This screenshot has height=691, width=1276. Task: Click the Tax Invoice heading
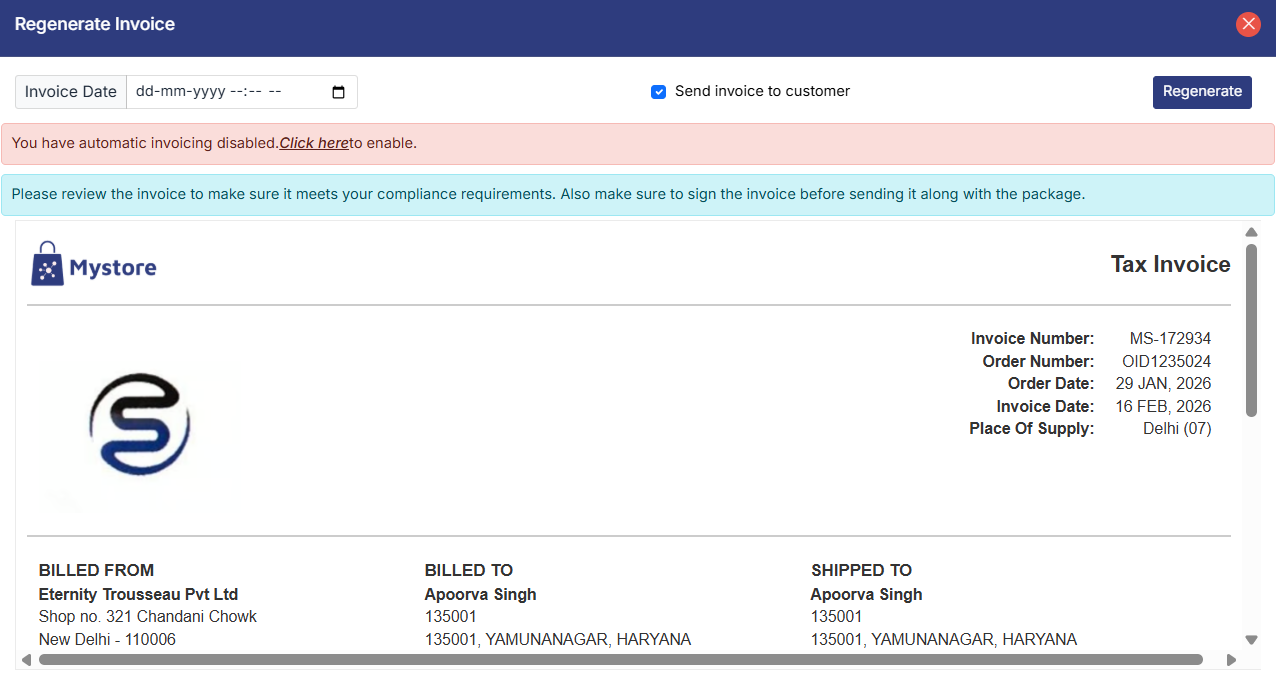(x=1170, y=264)
